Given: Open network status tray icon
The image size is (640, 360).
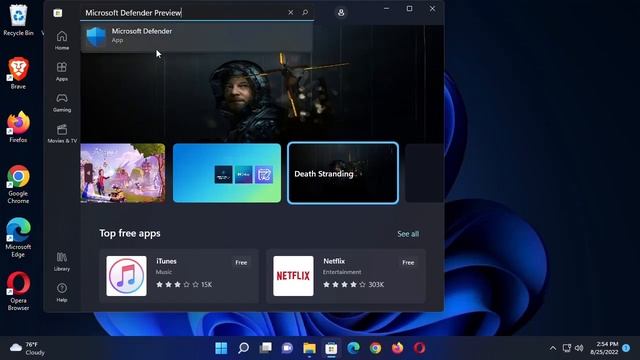Looking at the screenshot, I should point(567,348).
